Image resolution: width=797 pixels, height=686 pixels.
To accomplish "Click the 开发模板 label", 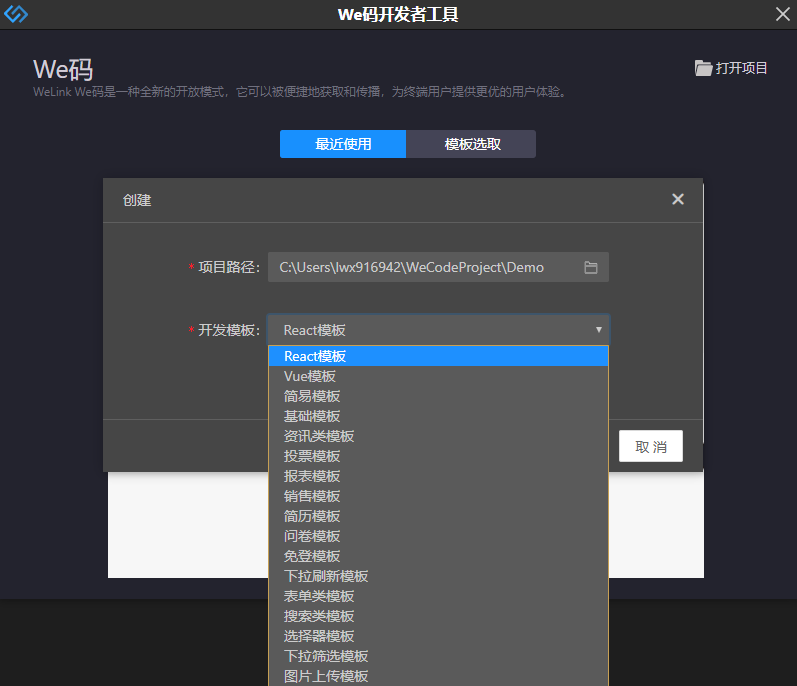I will [229, 330].
